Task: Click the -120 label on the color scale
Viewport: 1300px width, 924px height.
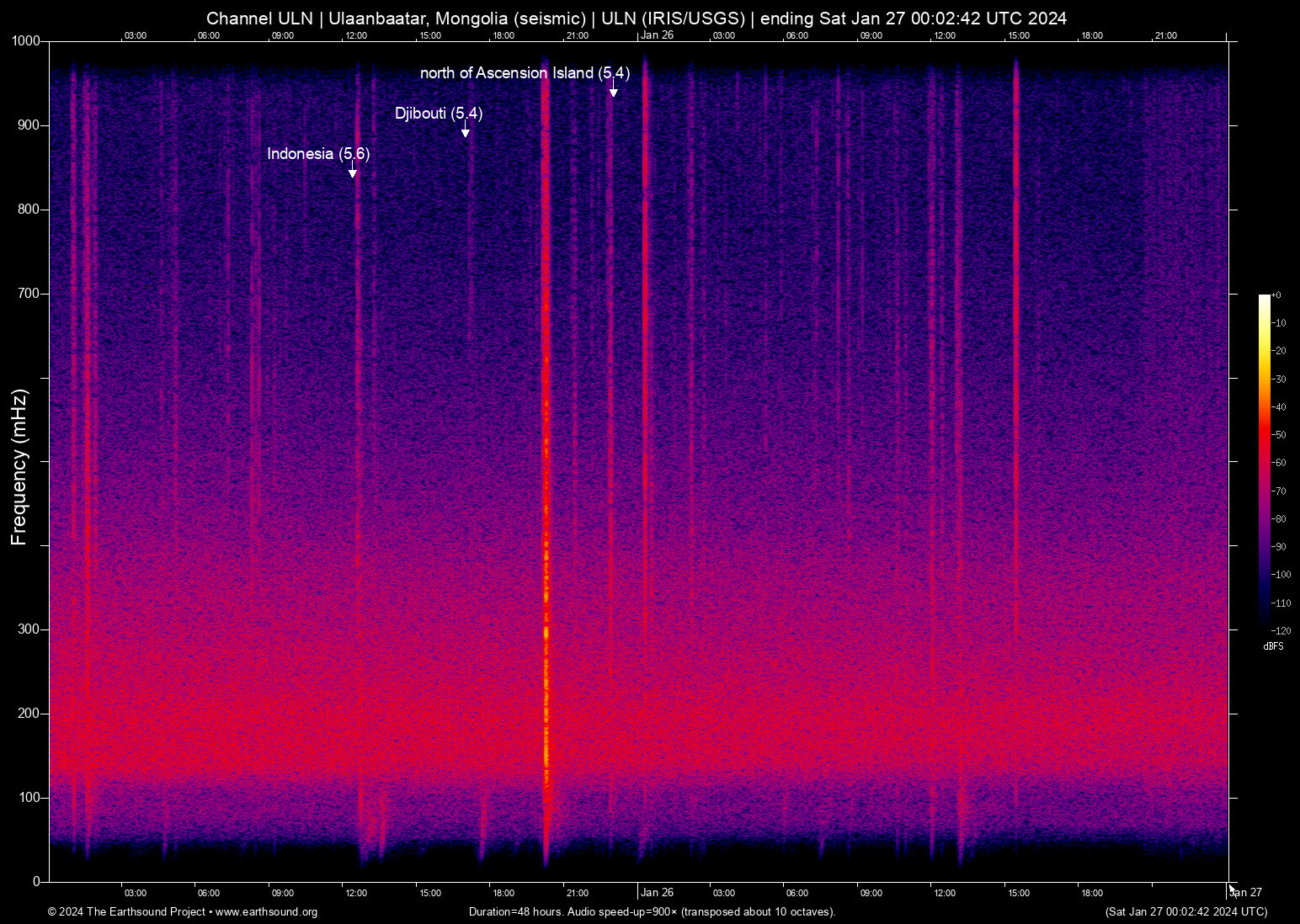Action: pyautogui.click(x=1281, y=630)
